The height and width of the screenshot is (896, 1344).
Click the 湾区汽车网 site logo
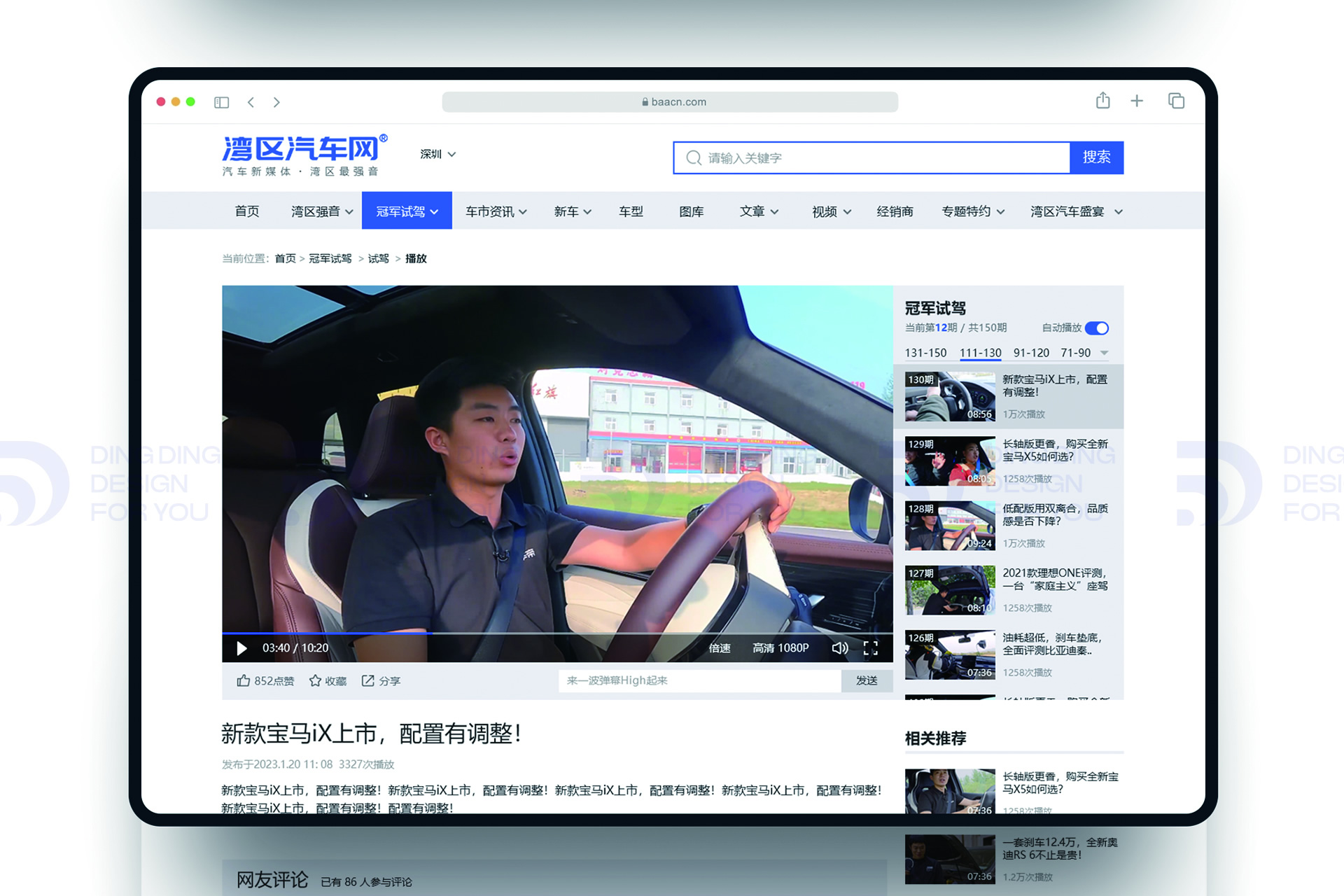pos(304,155)
